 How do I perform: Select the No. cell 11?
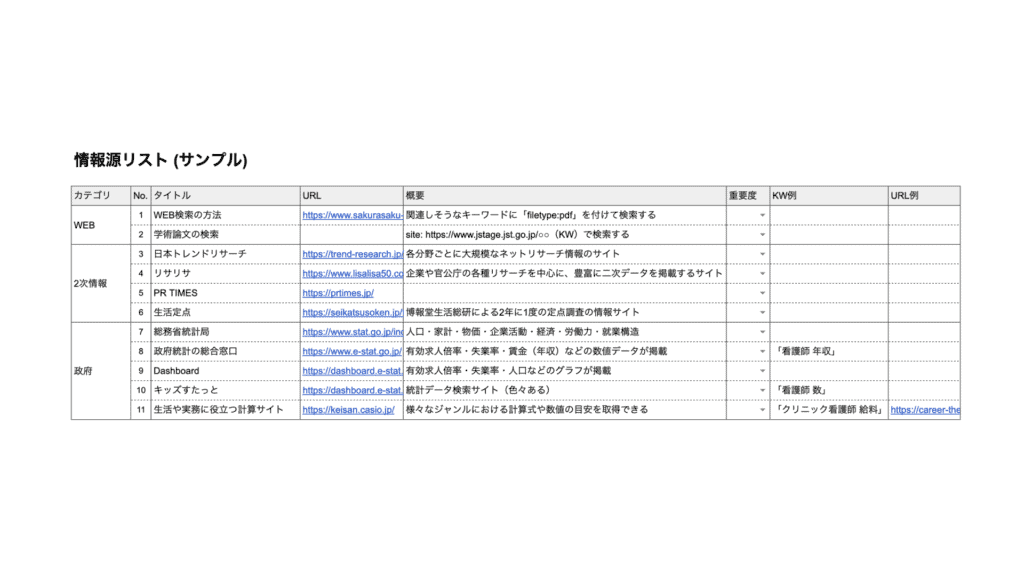coord(140,409)
